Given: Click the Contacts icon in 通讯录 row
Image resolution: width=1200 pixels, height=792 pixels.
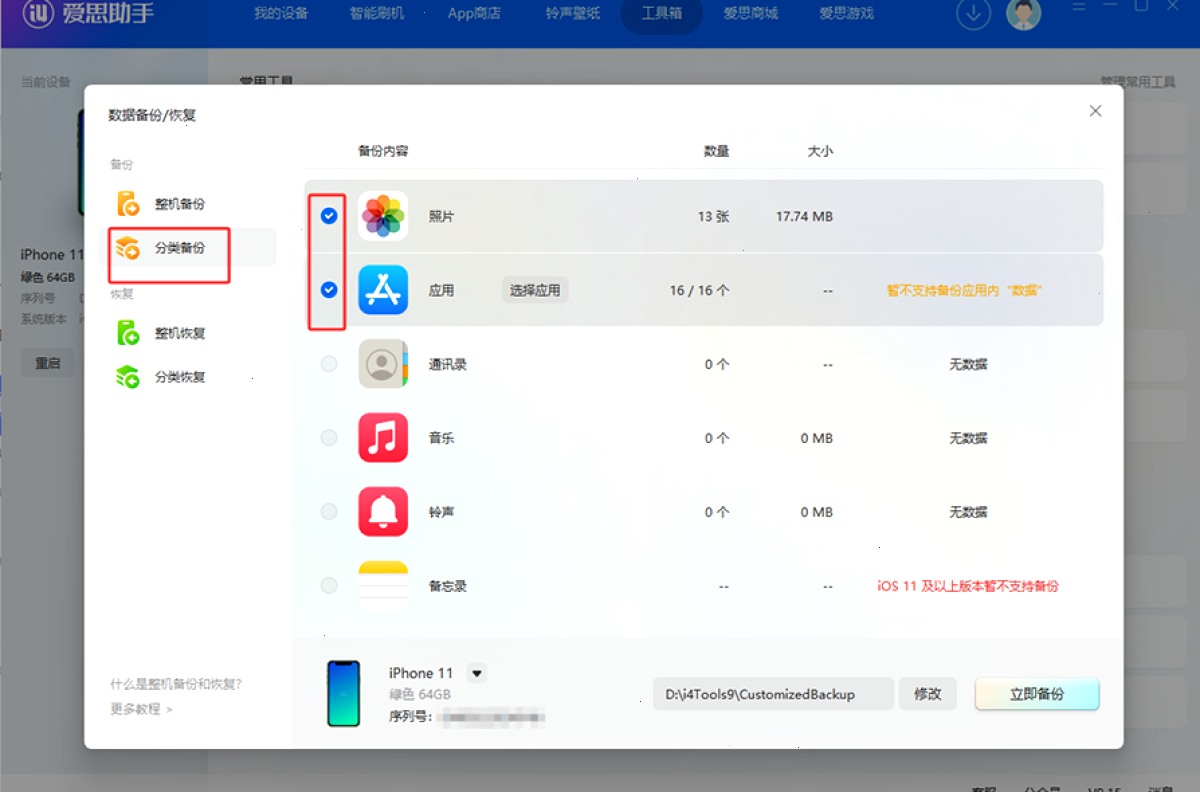Looking at the screenshot, I should [383, 364].
